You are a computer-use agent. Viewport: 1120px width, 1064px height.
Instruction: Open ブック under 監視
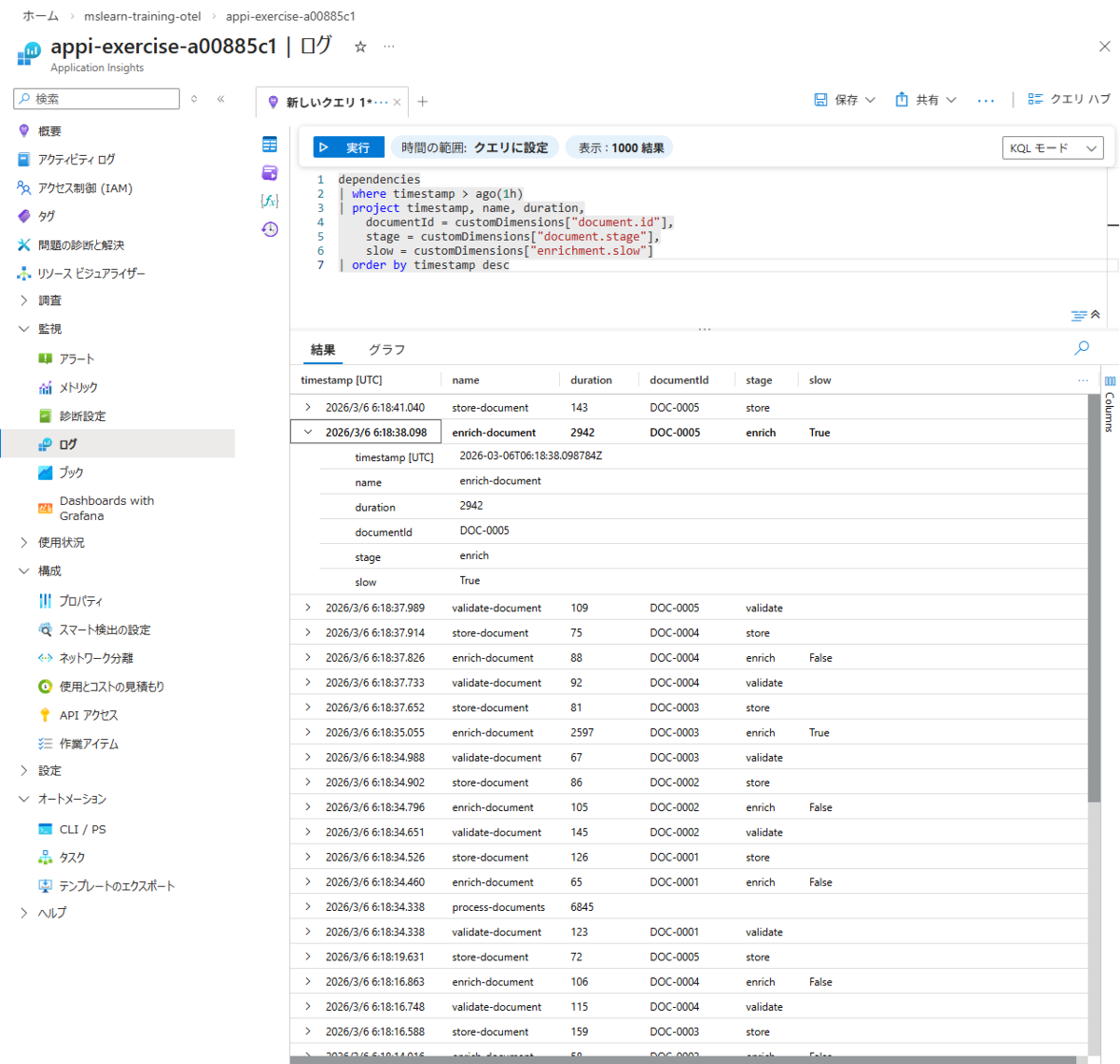(71, 473)
